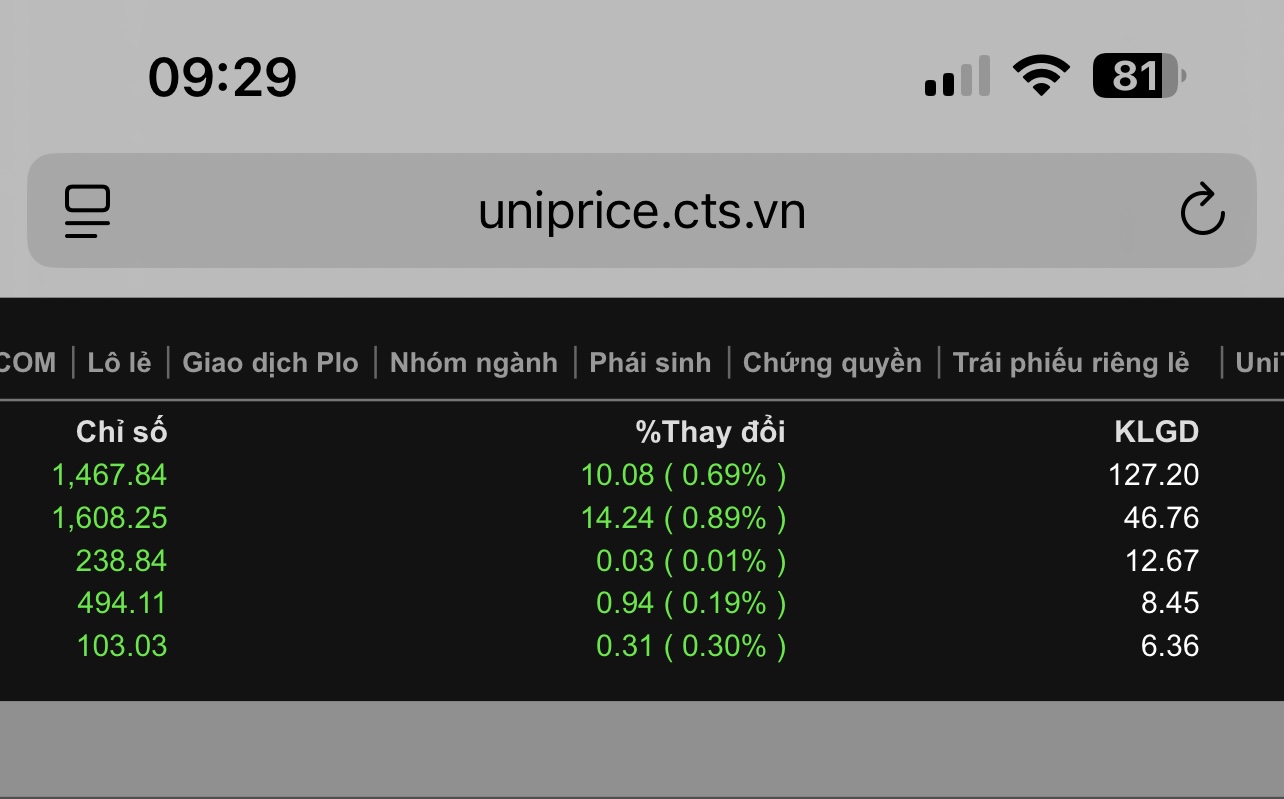Tap the Wi-Fi status icon

(1041, 76)
